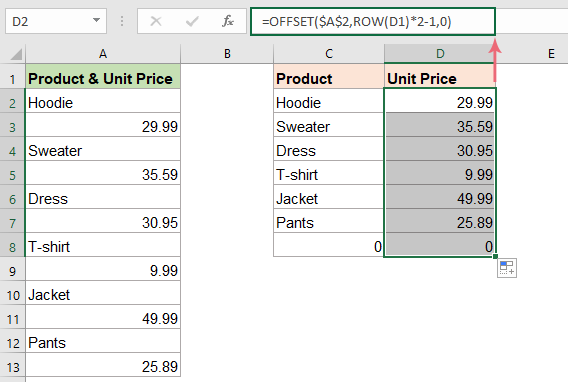Screen dimensions: 568x382
Task: Click cell A6 containing Dress
Action: (103, 197)
